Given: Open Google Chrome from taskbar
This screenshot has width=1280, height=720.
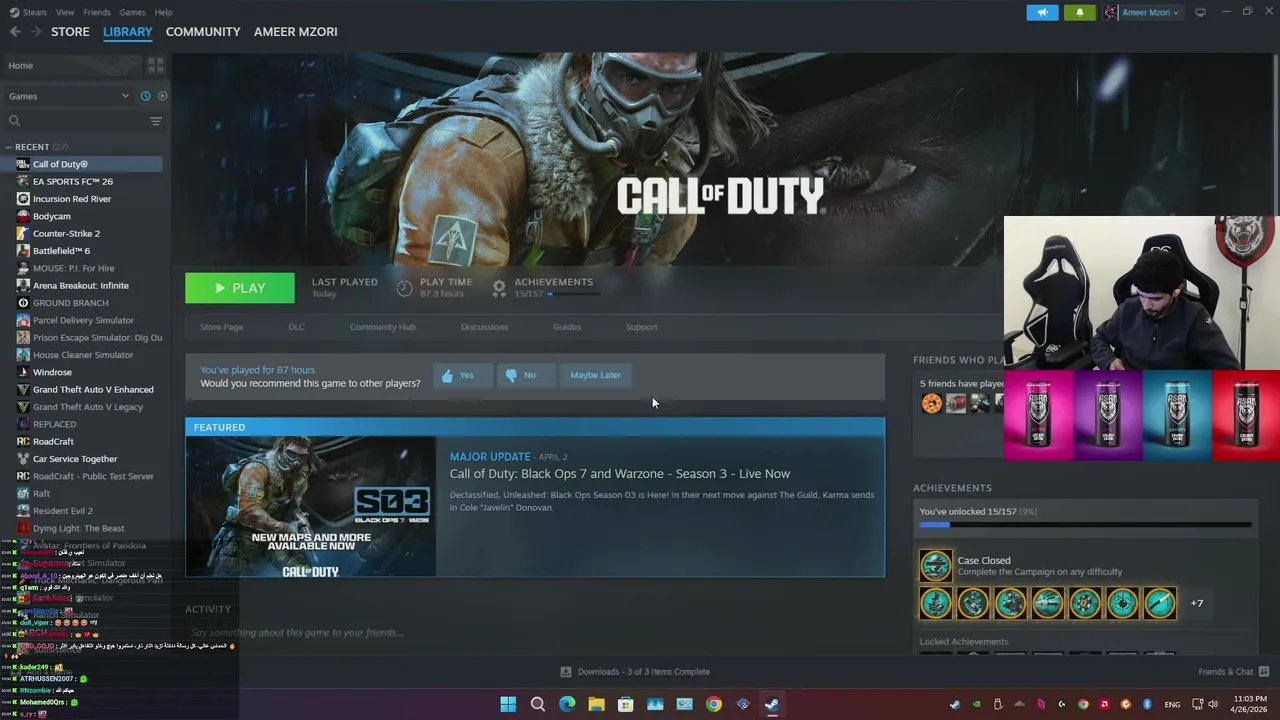Looking at the screenshot, I should click(713, 704).
